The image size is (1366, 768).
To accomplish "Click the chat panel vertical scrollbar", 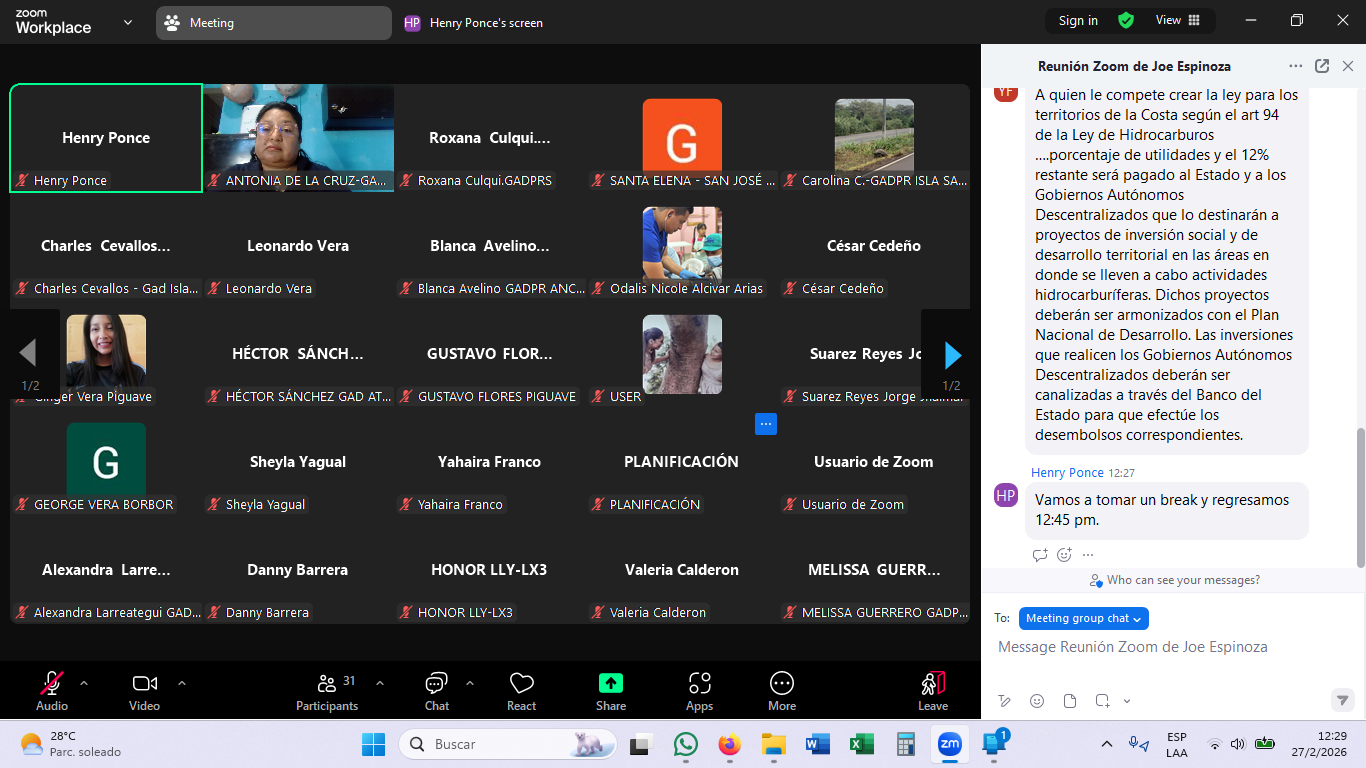I will [x=1360, y=497].
